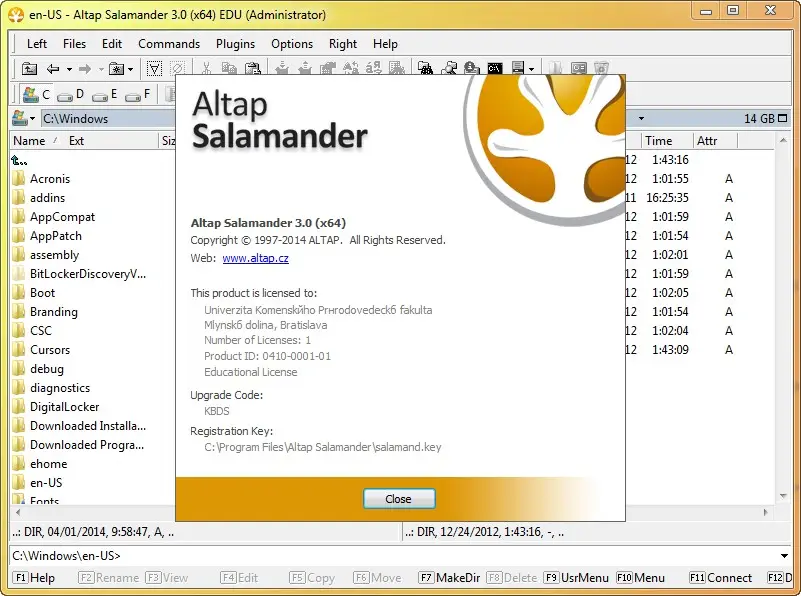Open the Left menu
The height and width of the screenshot is (596, 801).
37,44
